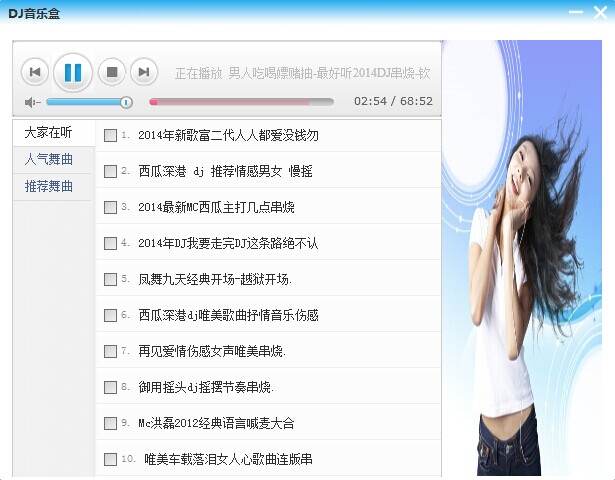
Task: Play Mc洪磊2012经典语言喊麦大合
Action: point(216,424)
